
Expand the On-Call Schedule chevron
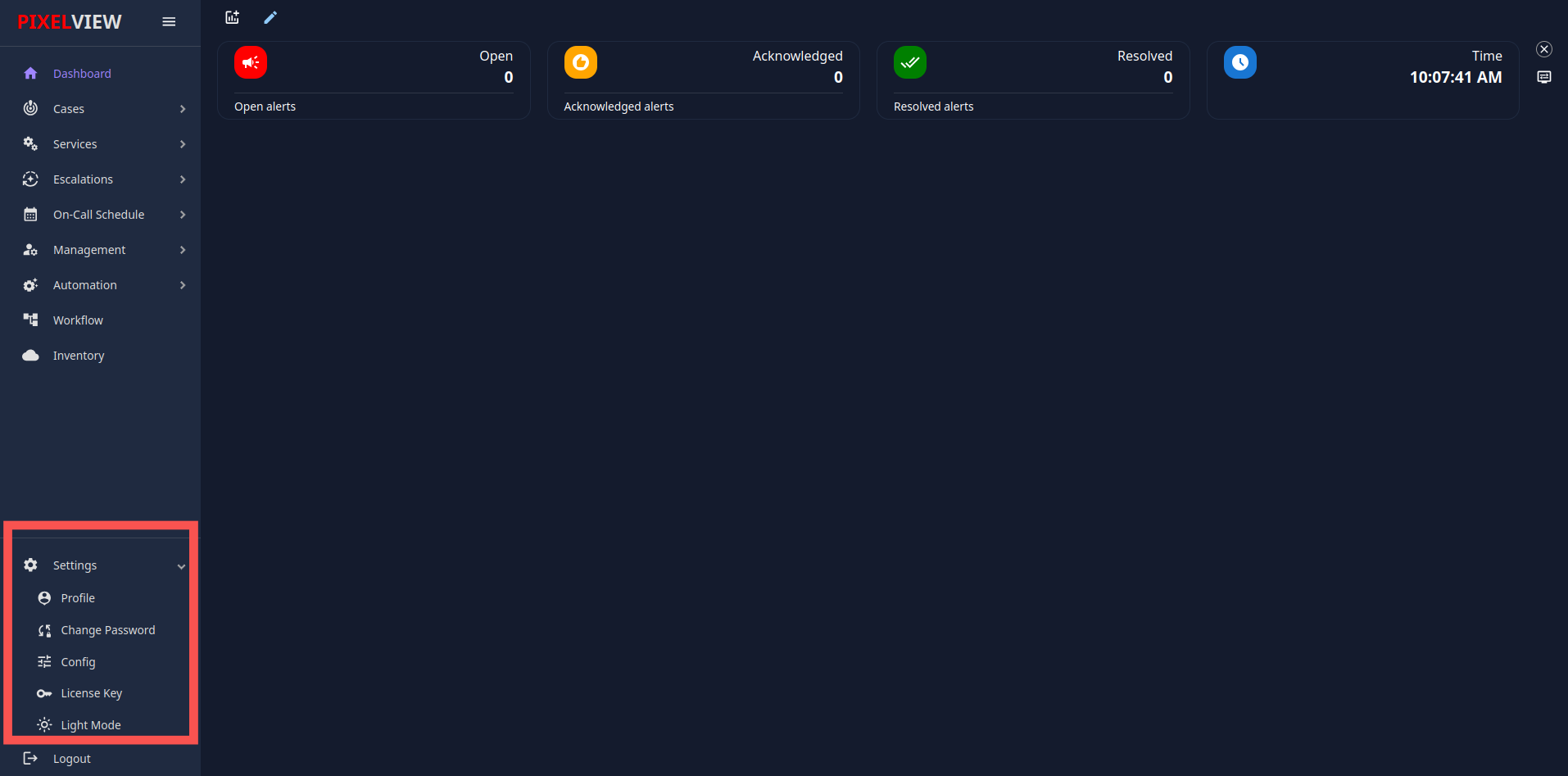[183, 215]
